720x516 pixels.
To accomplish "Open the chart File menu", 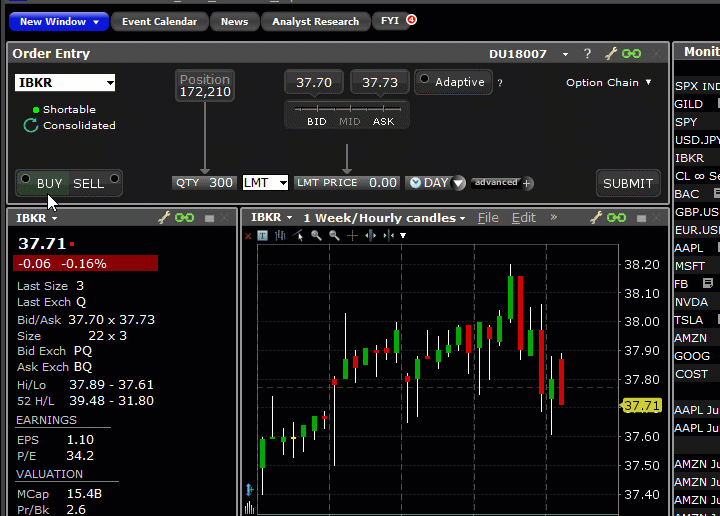I will pyautogui.click(x=488, y=218).
